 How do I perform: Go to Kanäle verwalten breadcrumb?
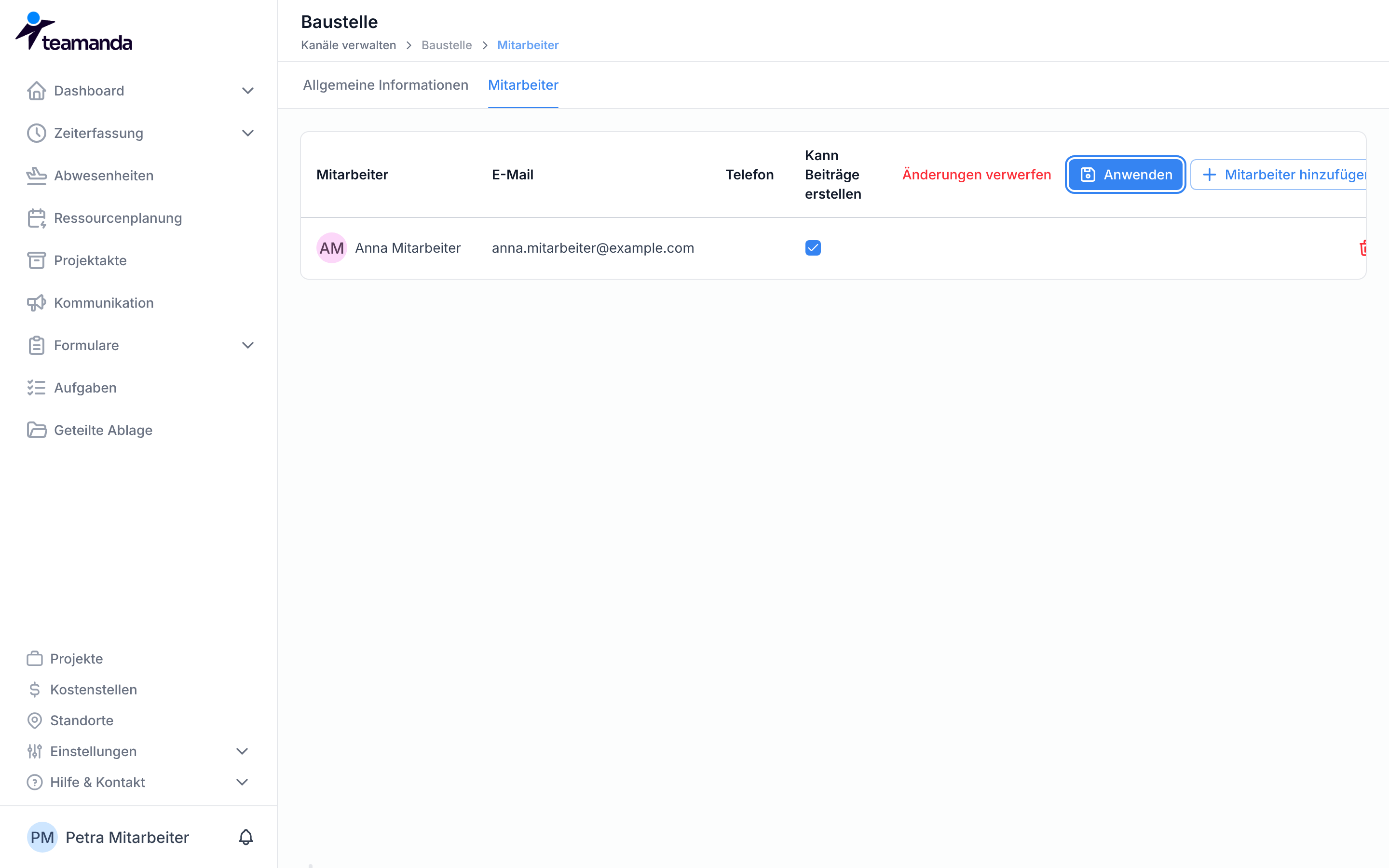point(348,45)
